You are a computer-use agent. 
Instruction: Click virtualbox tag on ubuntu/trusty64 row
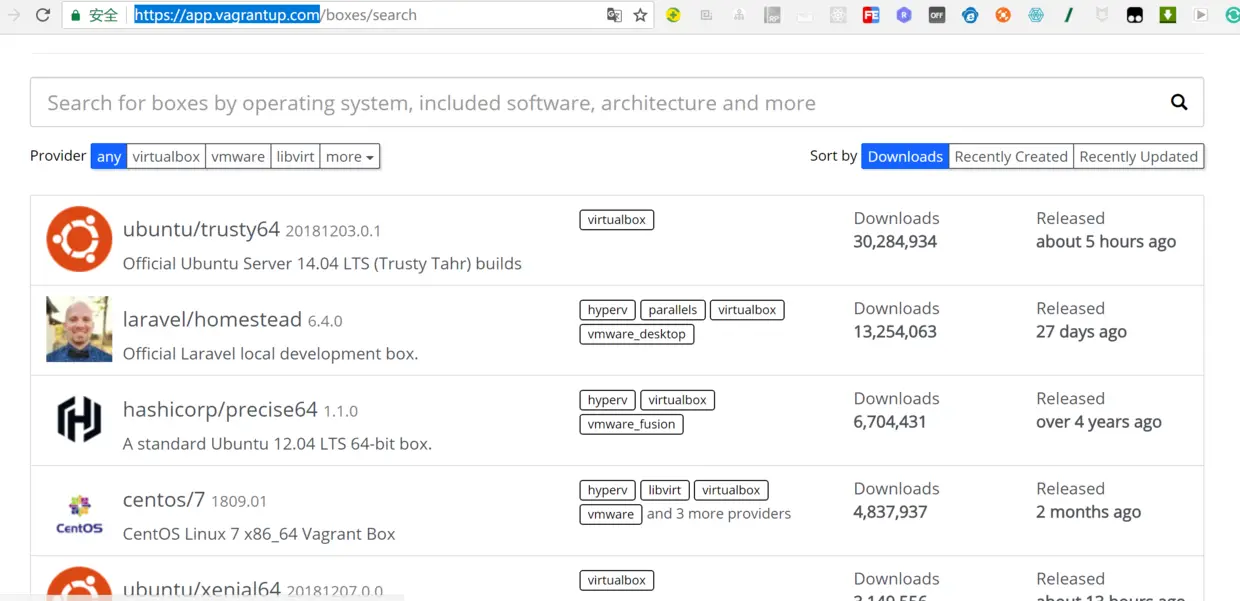[x=617, y=219]
